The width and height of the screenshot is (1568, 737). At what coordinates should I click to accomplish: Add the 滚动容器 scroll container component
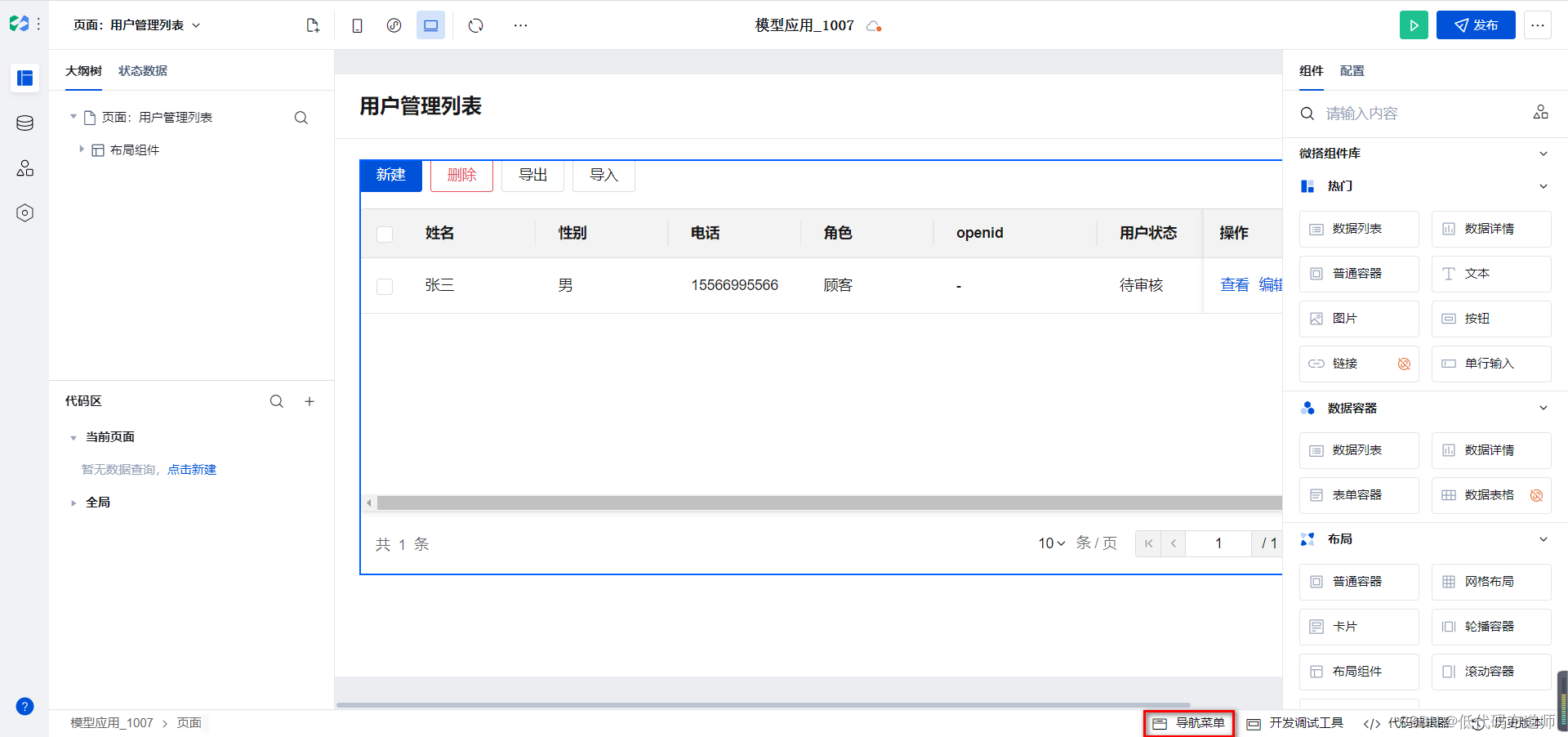tap(1491, 672)
